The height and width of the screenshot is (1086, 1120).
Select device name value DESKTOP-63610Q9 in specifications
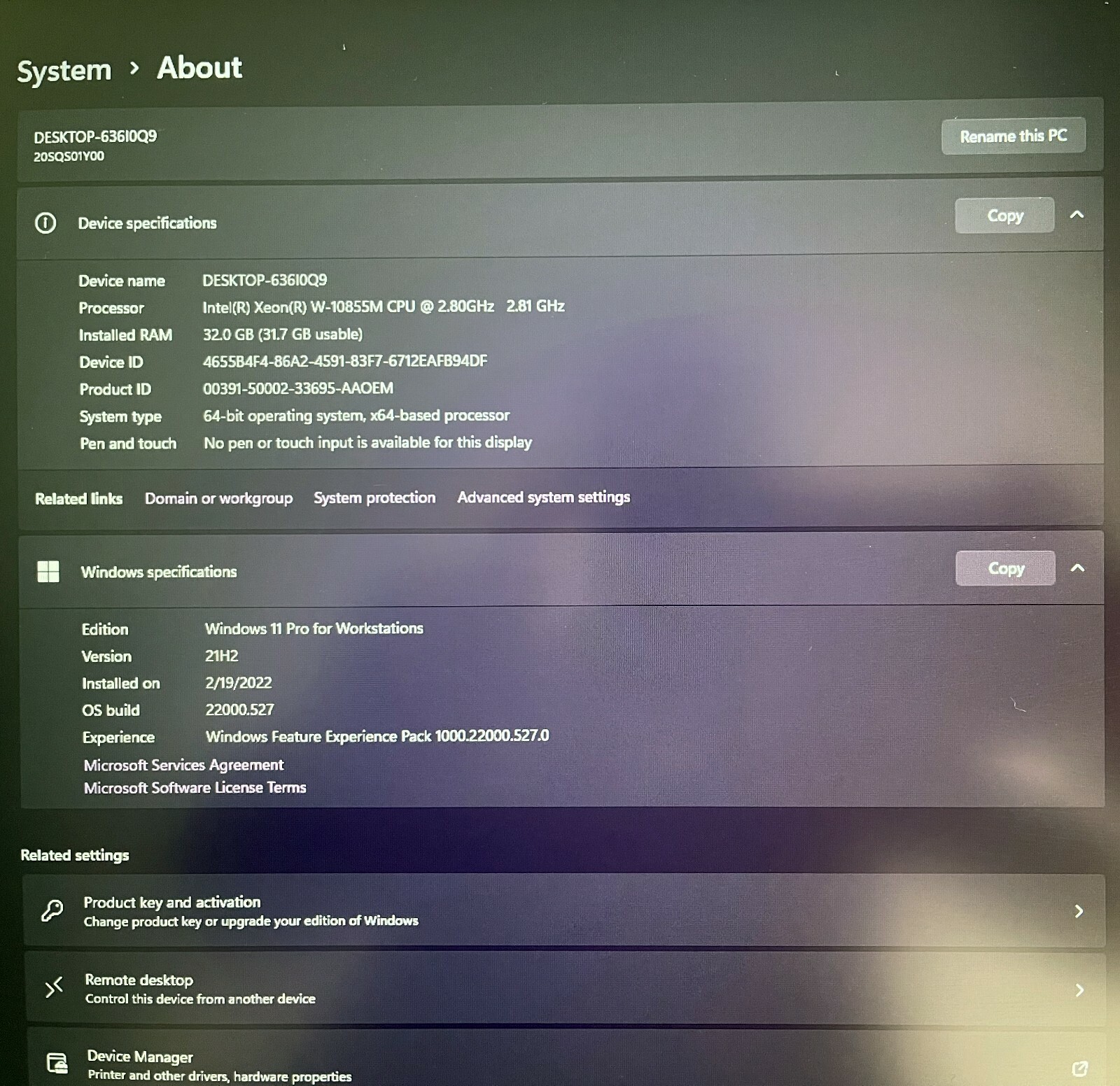265,280
